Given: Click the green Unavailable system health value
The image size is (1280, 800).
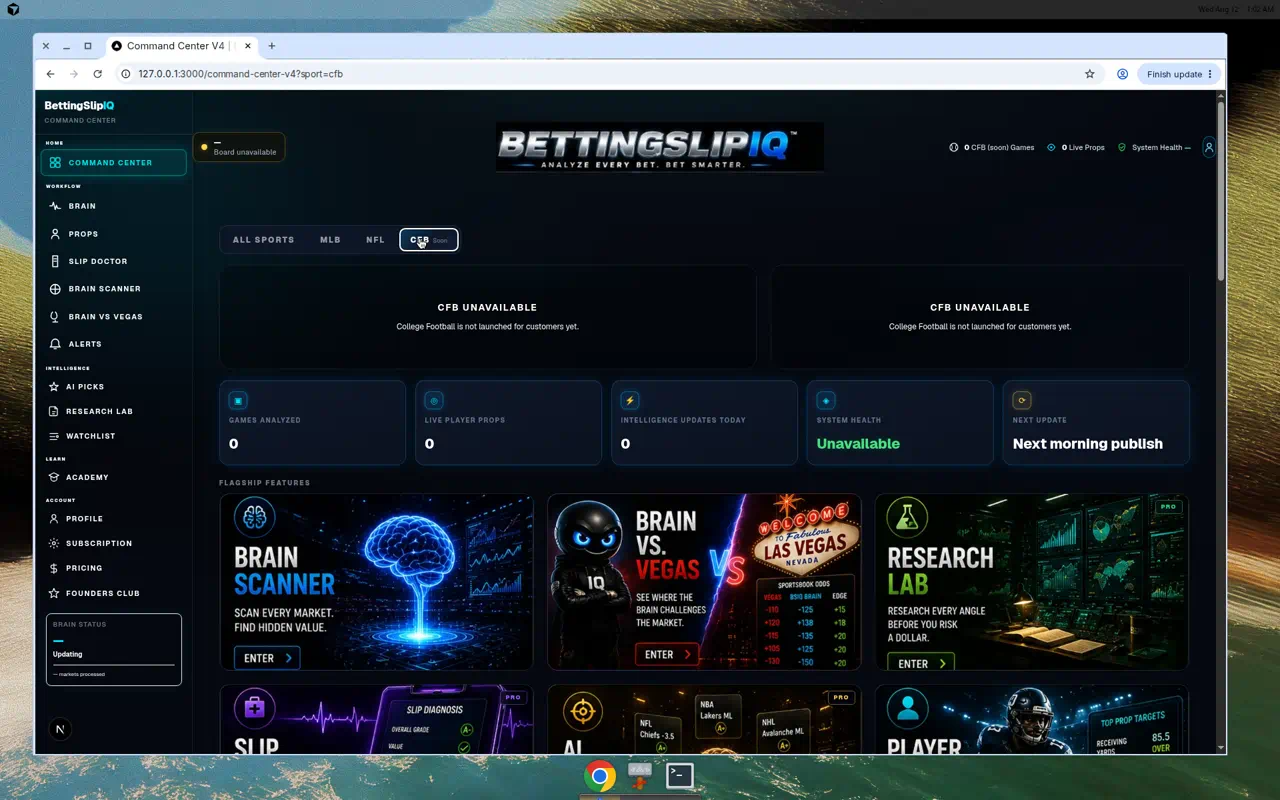Looking at the screenshot, I should coord(858,444).
